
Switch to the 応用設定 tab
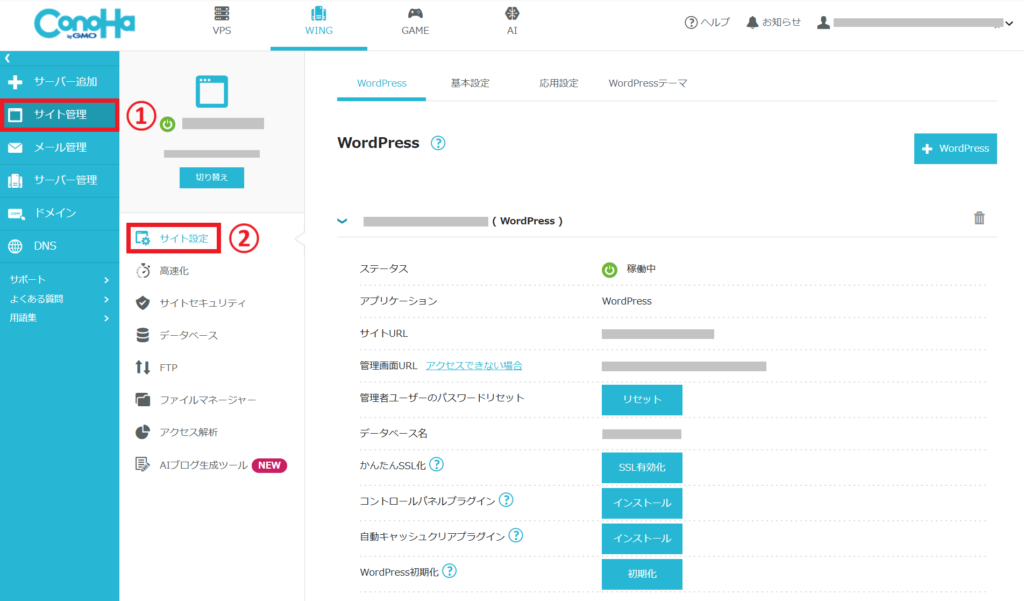point(558,84)
